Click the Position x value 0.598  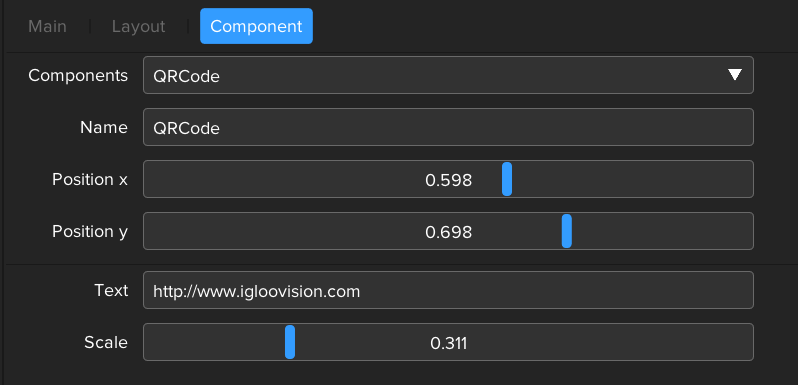(x=448, y=180)
